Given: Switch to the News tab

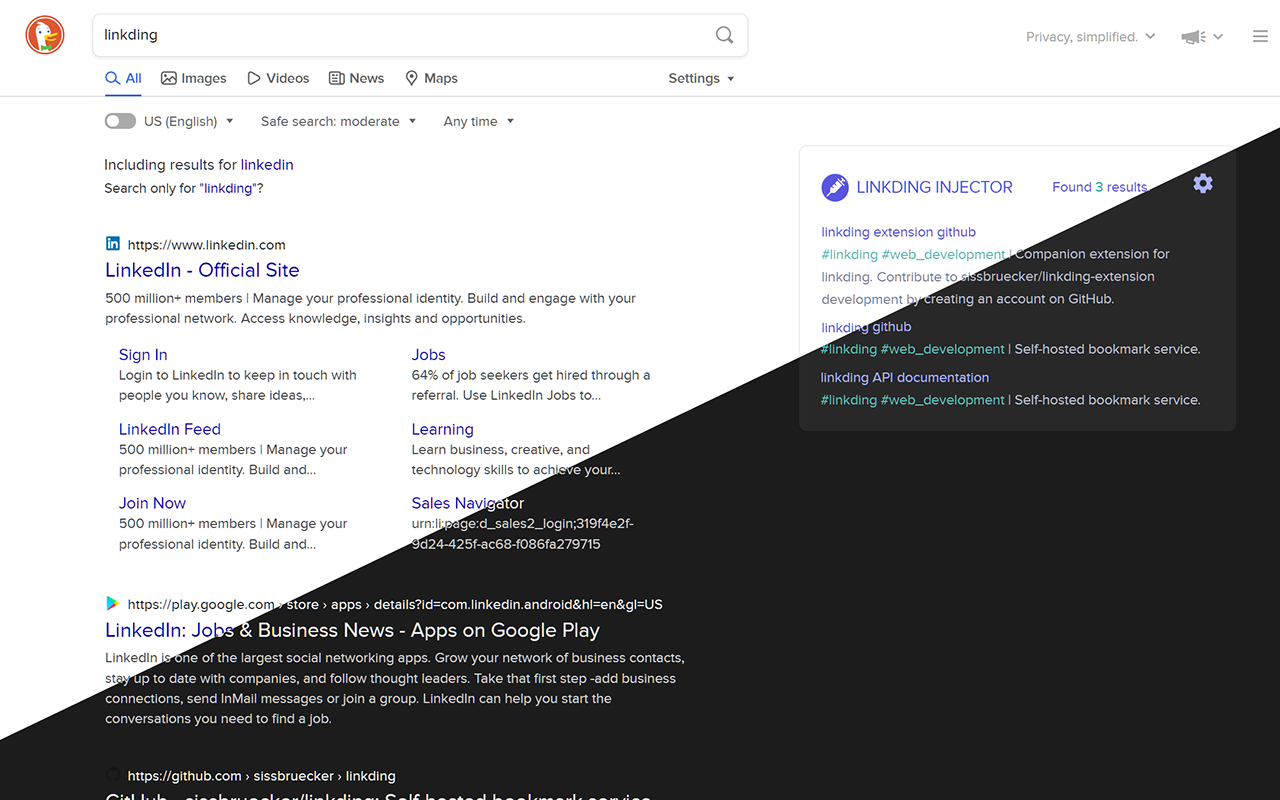Looking at the screenshot, I should 356,77.
